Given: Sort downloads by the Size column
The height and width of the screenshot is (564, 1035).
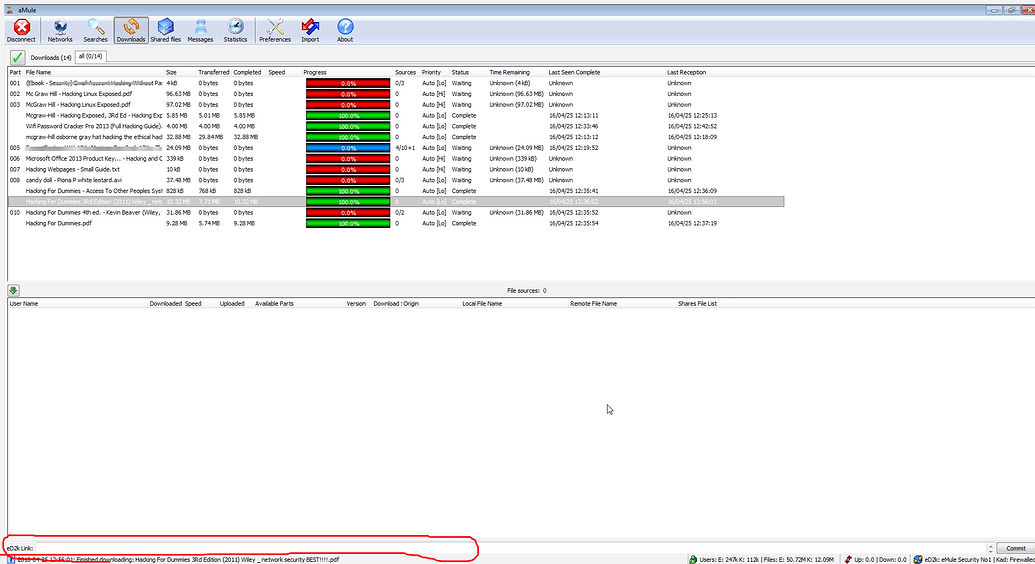Looking at the screenshot, I should click(x=171, y=72).
